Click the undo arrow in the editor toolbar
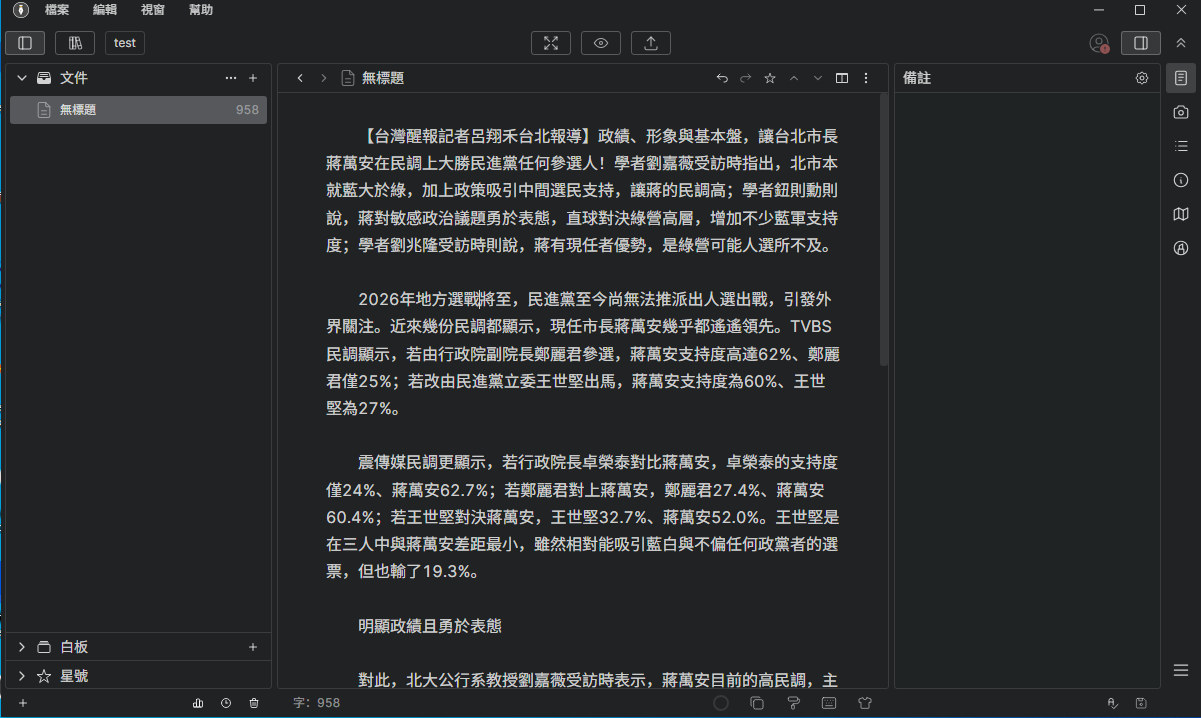Screen dimensions: 1201x718 [x=722, y=77]
